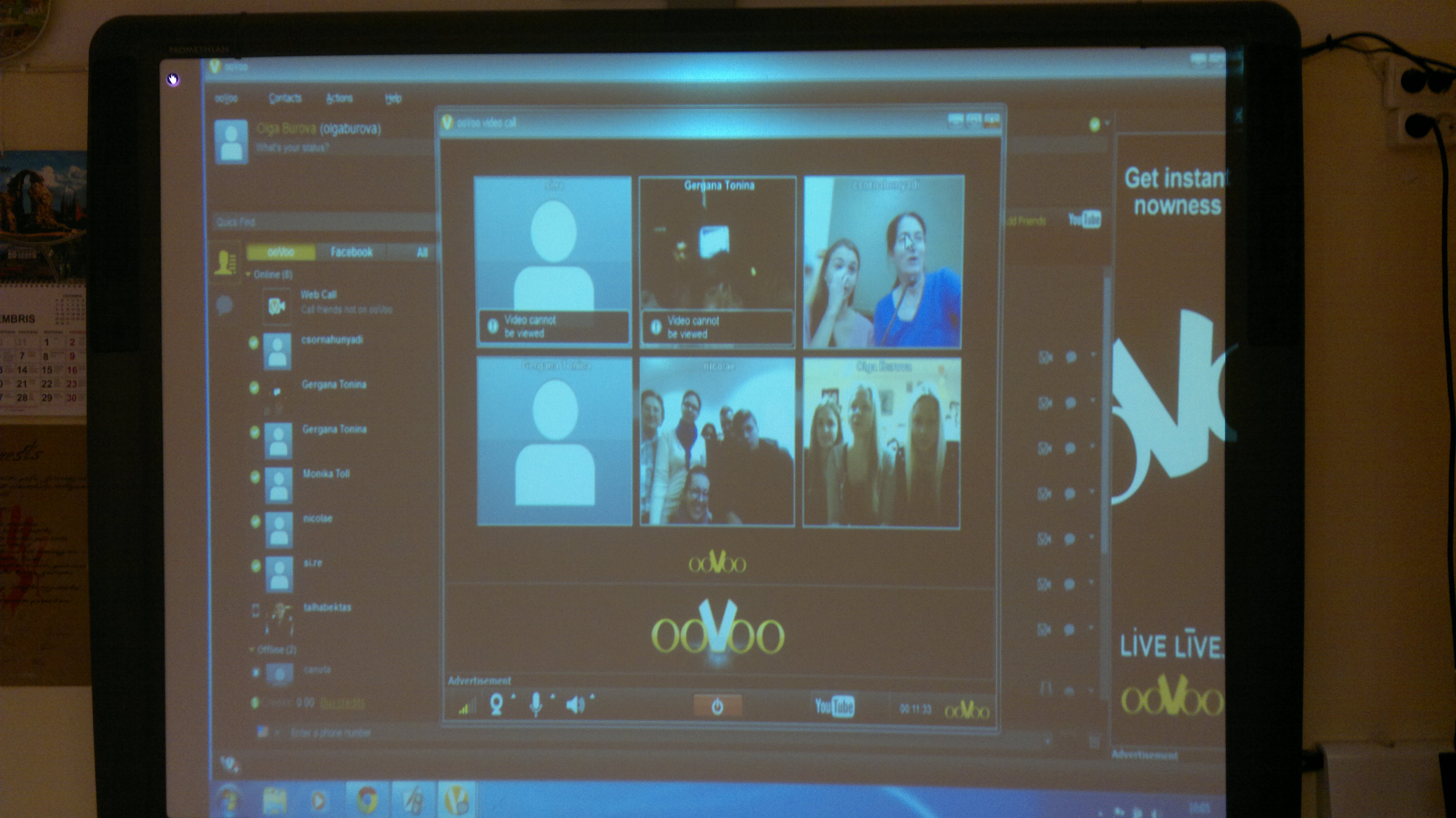Select Olga Burova video tile in call
The width and height of the screenshot is (1456, 818).
coord(881,444)
